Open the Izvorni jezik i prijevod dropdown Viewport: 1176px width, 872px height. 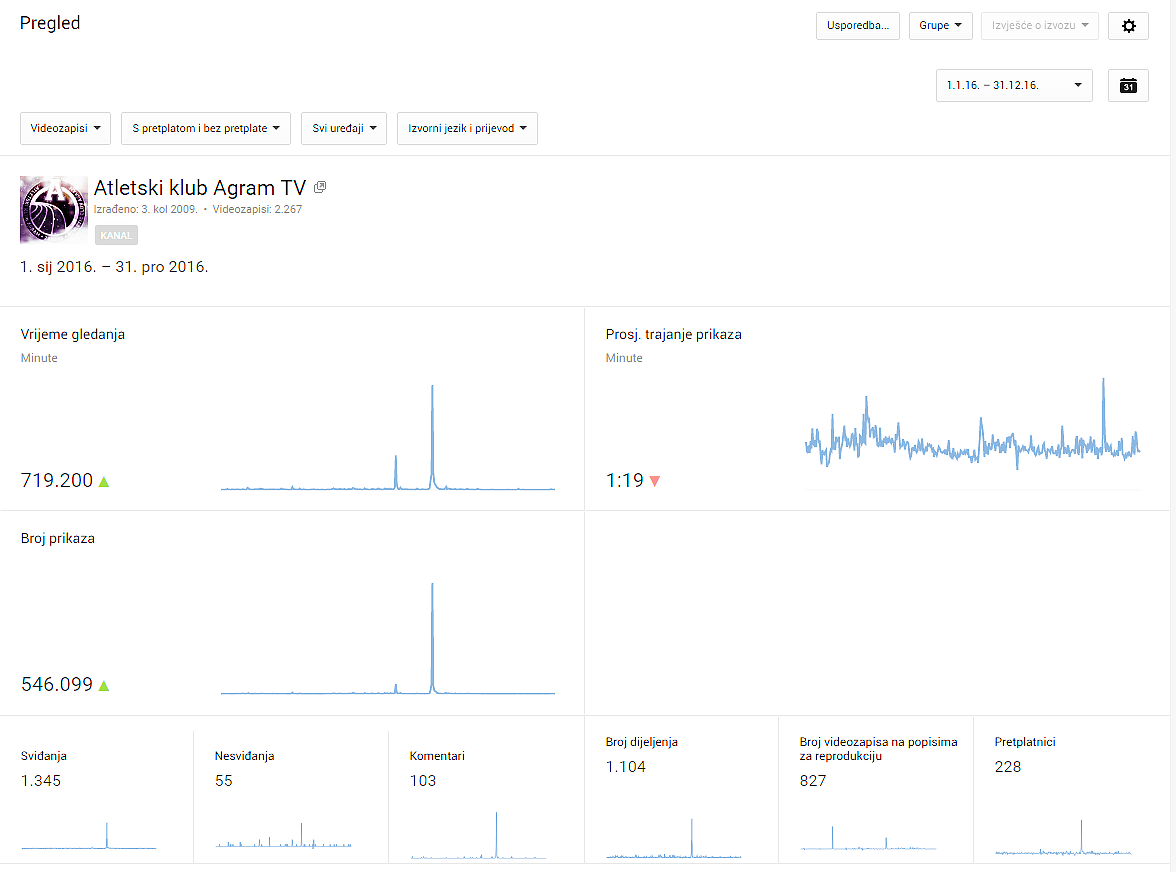(x=467, y=129)
